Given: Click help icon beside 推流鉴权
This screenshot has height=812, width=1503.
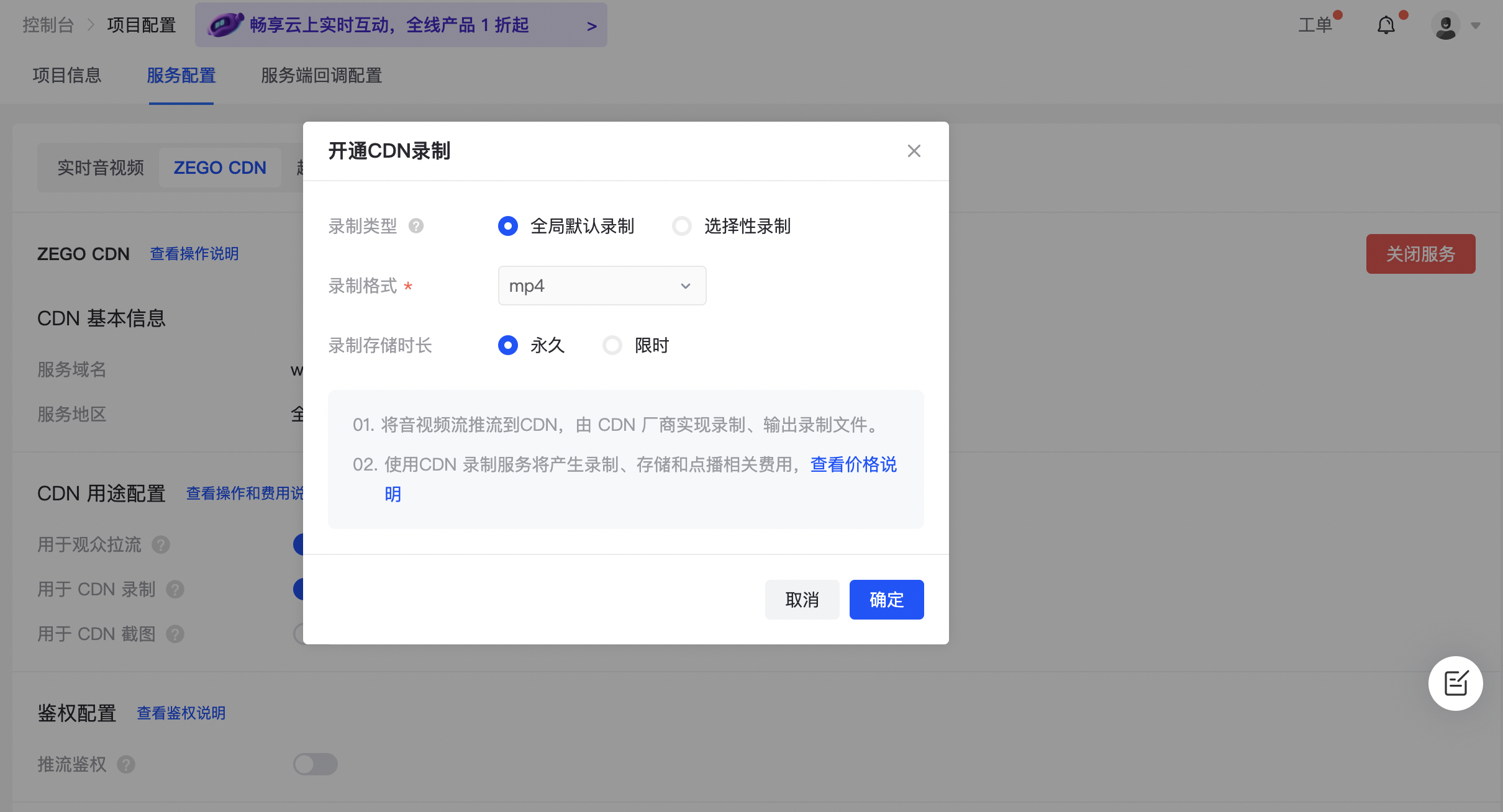Looking at the screenshot, I should (x=126, y=765).
